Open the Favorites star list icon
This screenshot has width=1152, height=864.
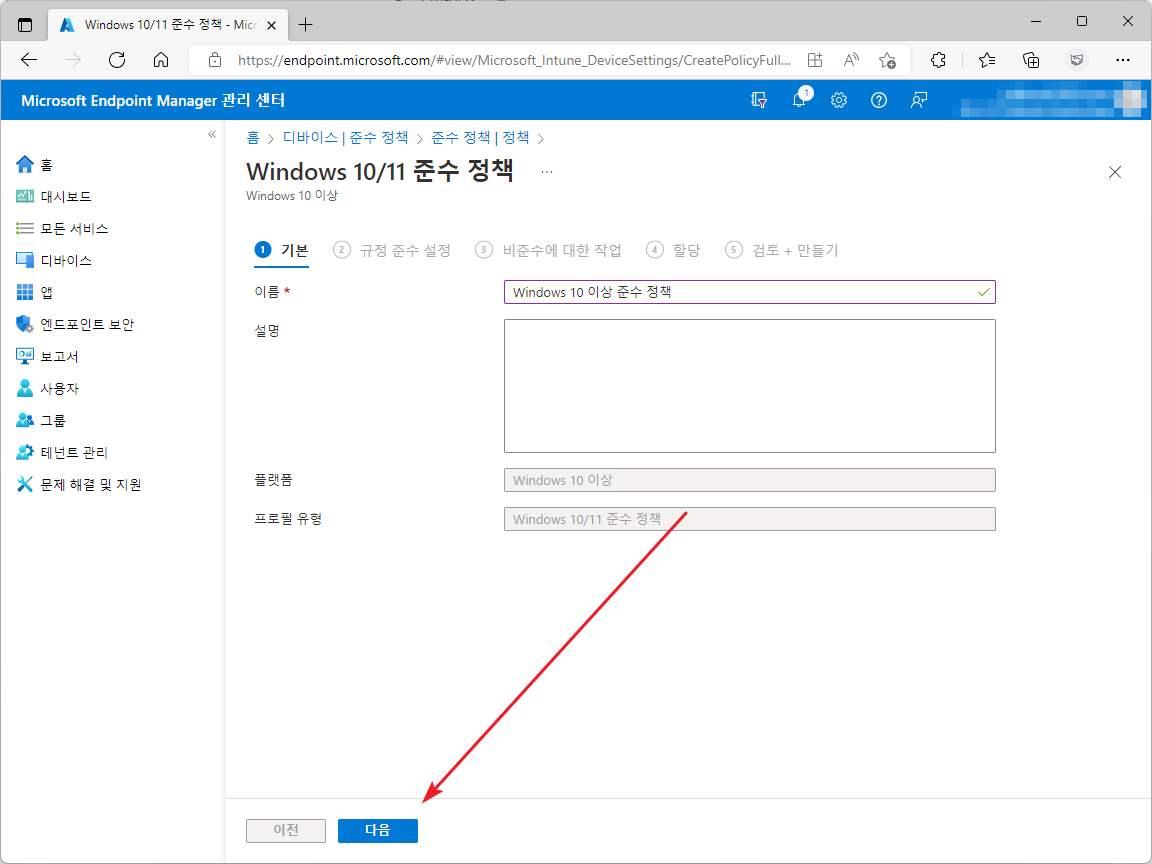987,60
